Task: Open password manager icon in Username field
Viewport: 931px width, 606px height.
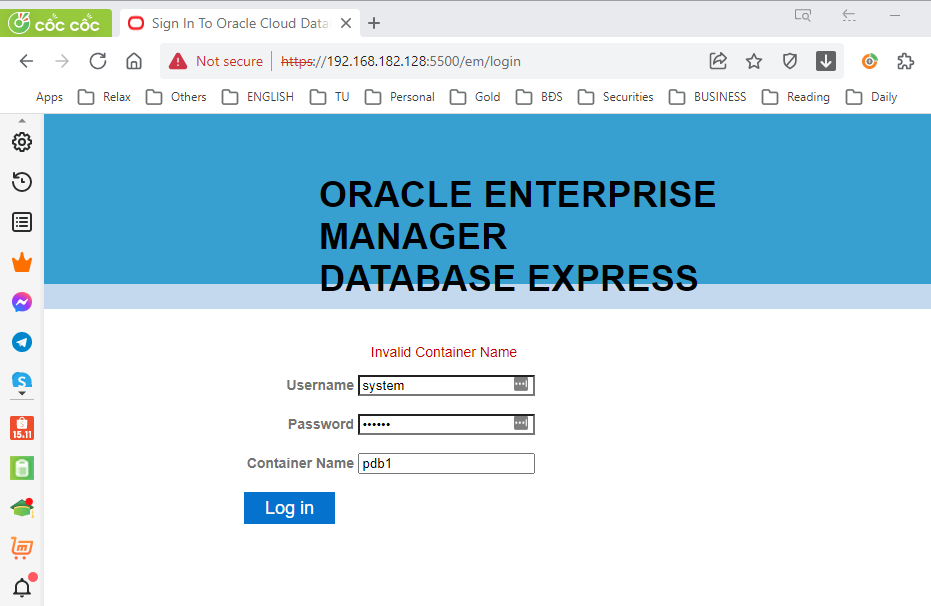Action: point(521,384)
